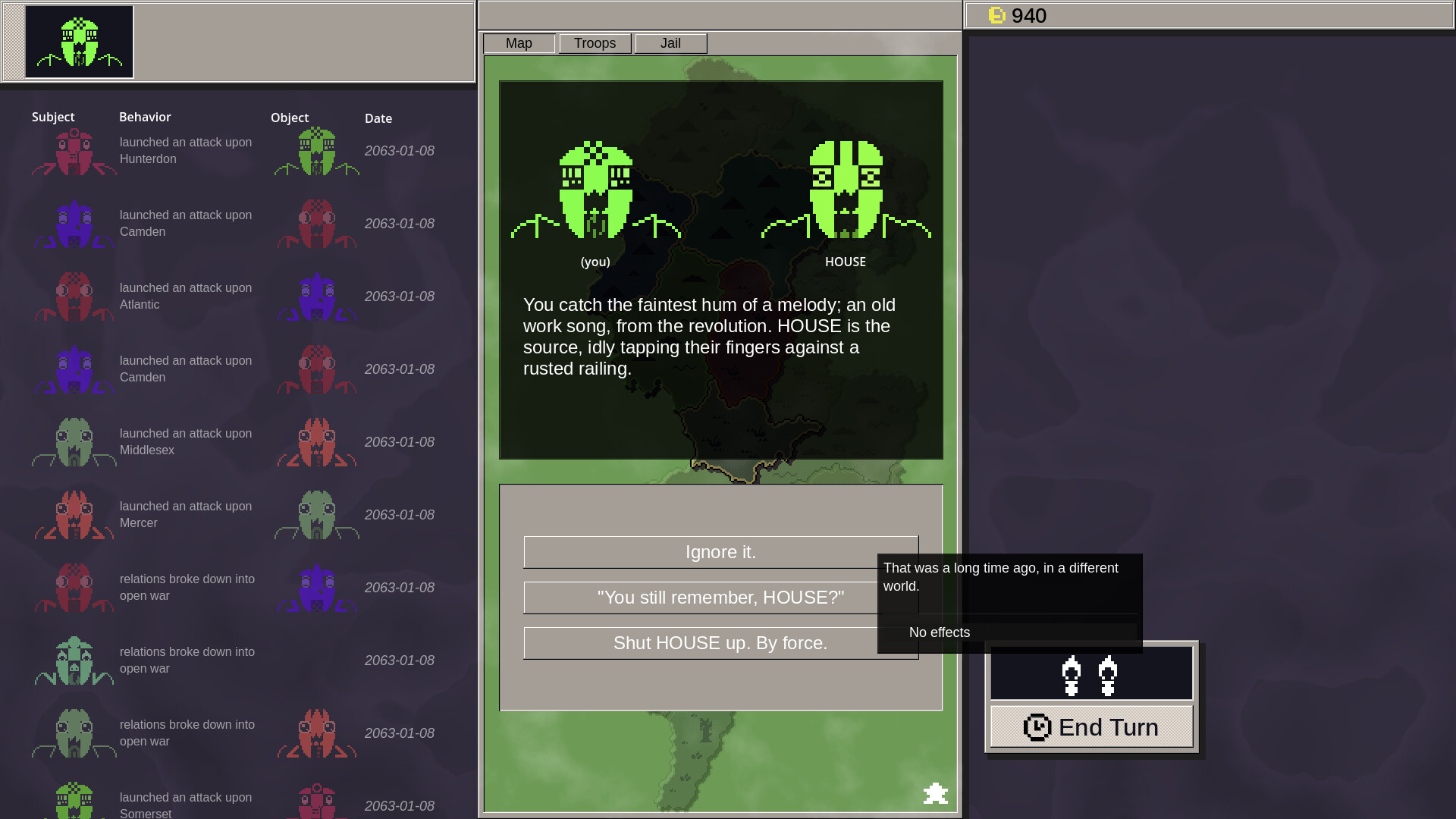Click the green object icon in the Mercer attack row
1456x819 pixels.
point(316,514)
